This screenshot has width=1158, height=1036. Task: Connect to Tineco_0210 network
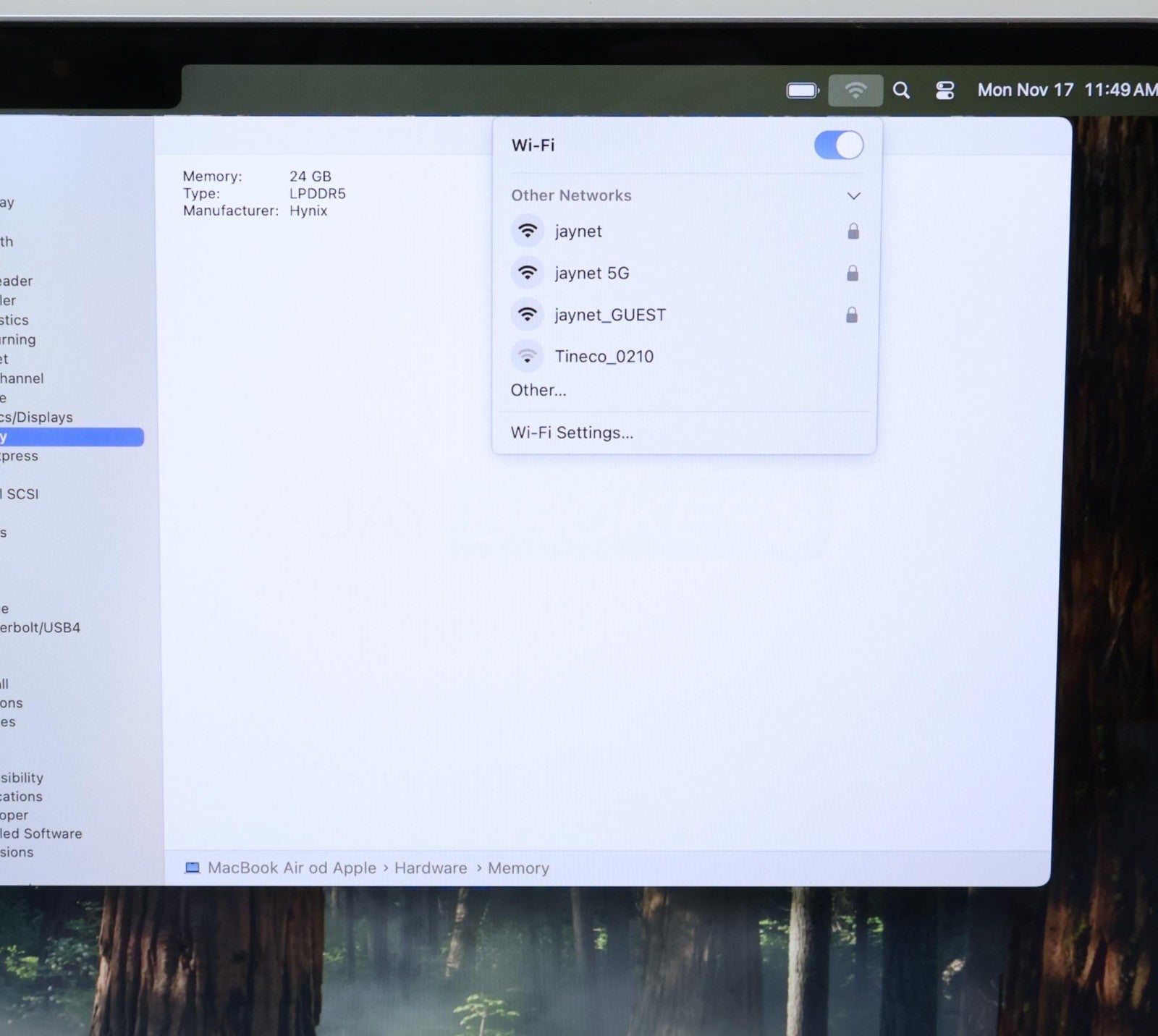pos(604,356)
